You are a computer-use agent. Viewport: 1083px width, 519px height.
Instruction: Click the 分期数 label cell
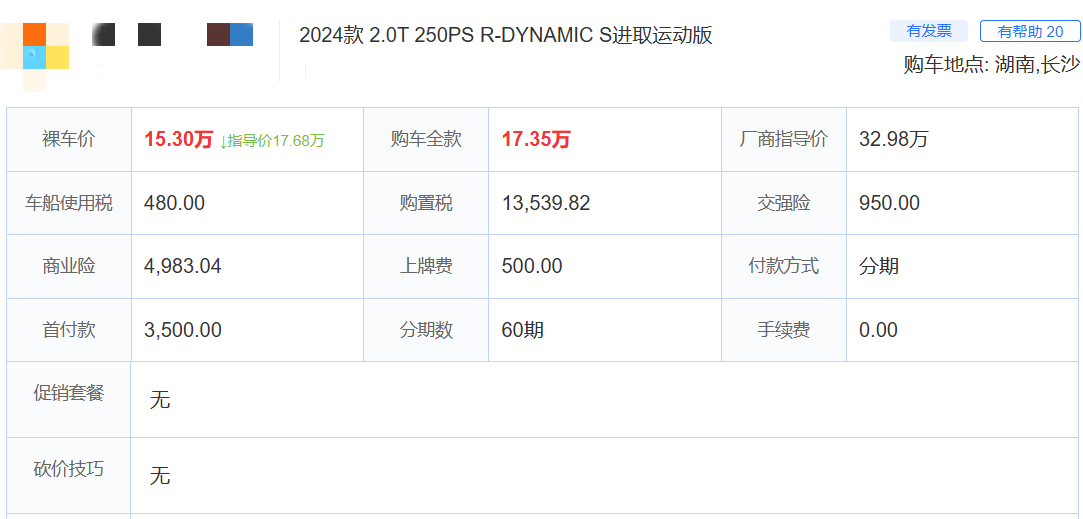(426, 330)
